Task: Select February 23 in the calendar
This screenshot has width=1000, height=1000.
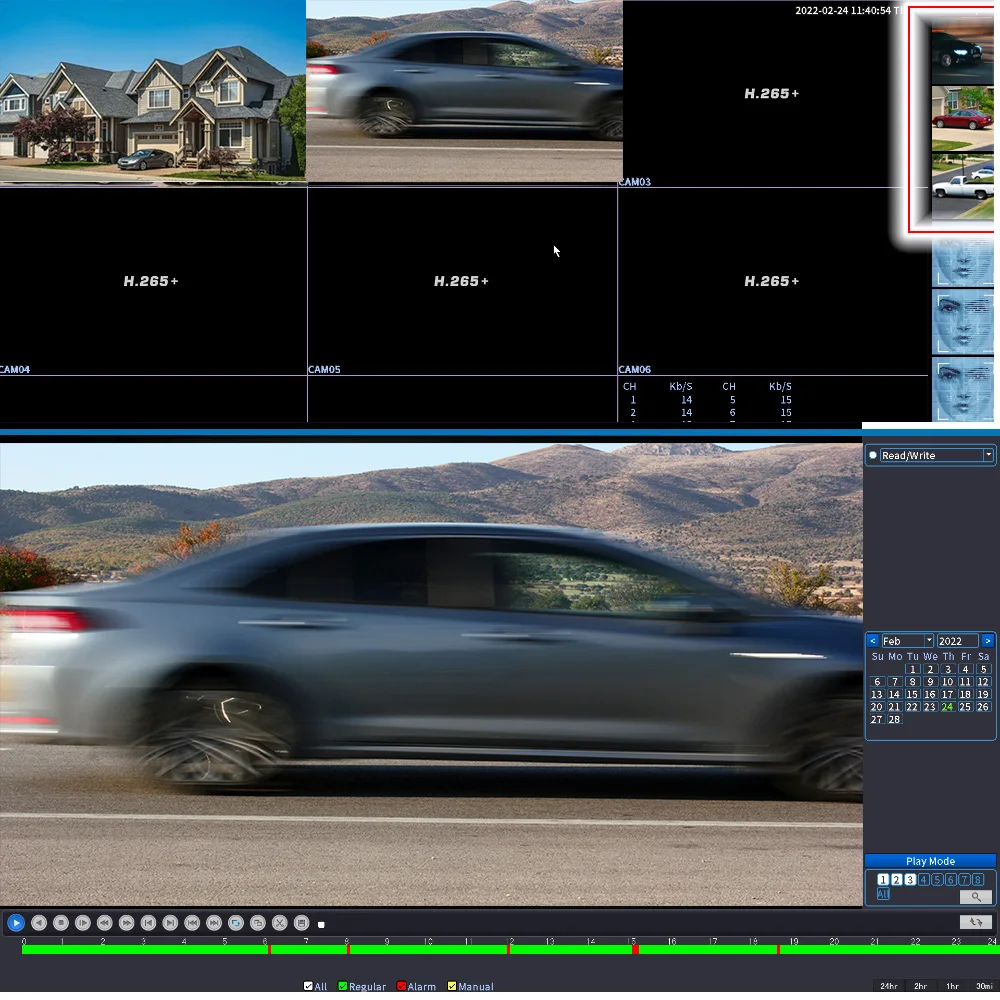Action: [930, 707]
